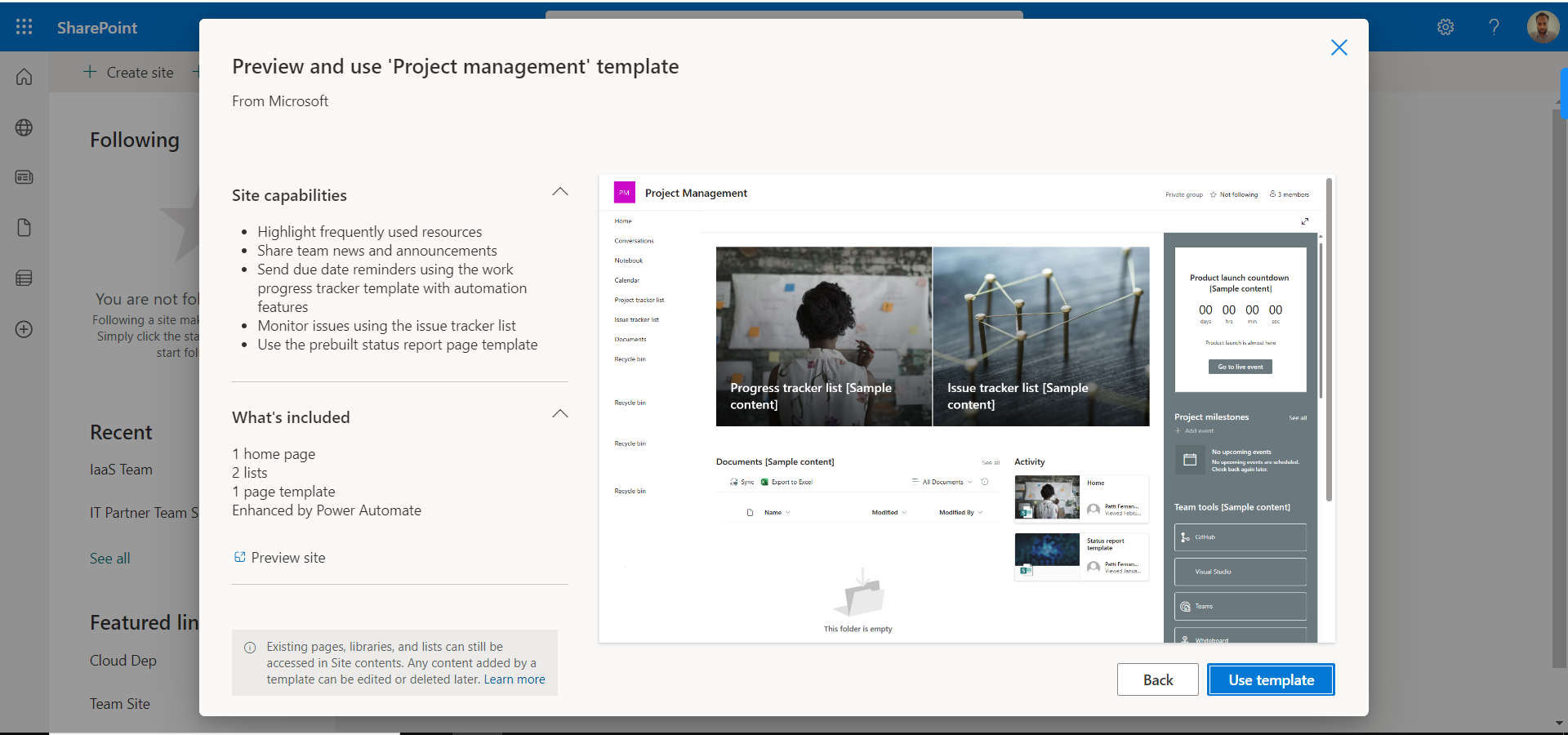Collapse the What's included section

coord(559,414)
